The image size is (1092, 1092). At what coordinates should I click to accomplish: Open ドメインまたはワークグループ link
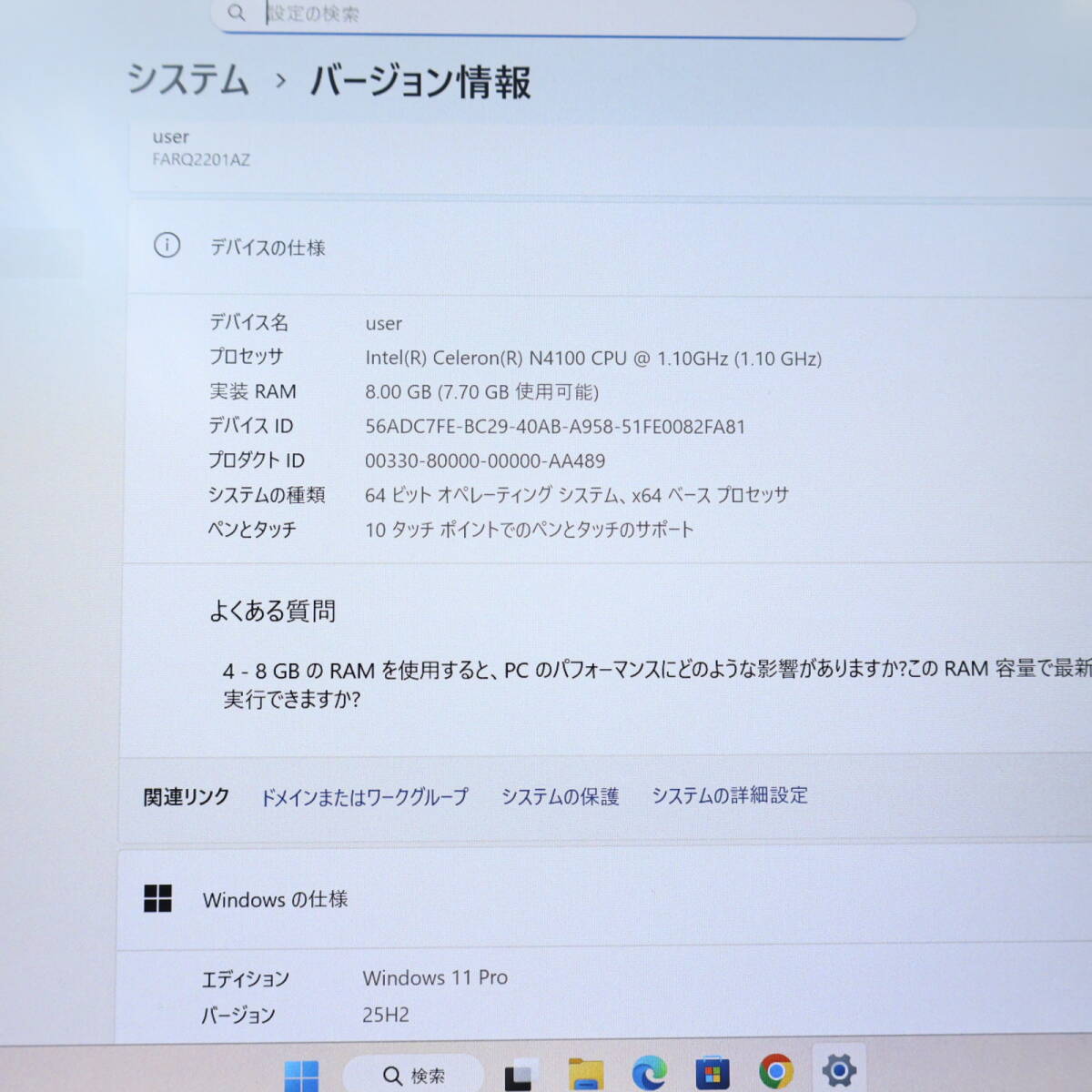coord(364,797)
